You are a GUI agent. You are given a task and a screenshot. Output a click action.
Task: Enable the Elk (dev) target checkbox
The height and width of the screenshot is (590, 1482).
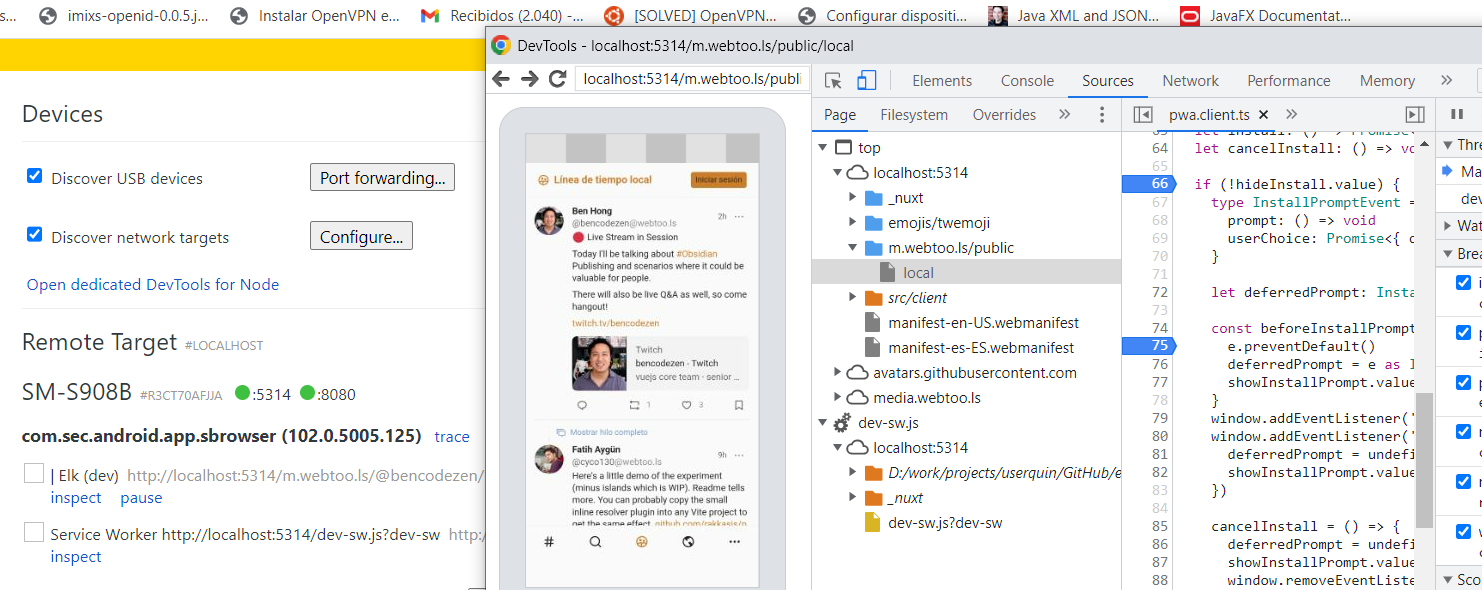pyautogui.click(x=33, y=472)
